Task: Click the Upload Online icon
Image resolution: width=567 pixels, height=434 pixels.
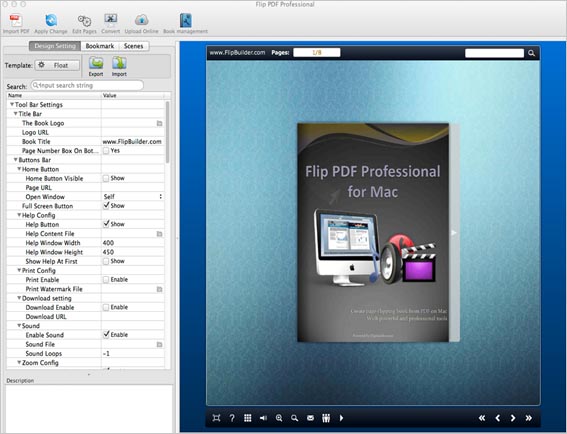Action: [x=141, y=21]
